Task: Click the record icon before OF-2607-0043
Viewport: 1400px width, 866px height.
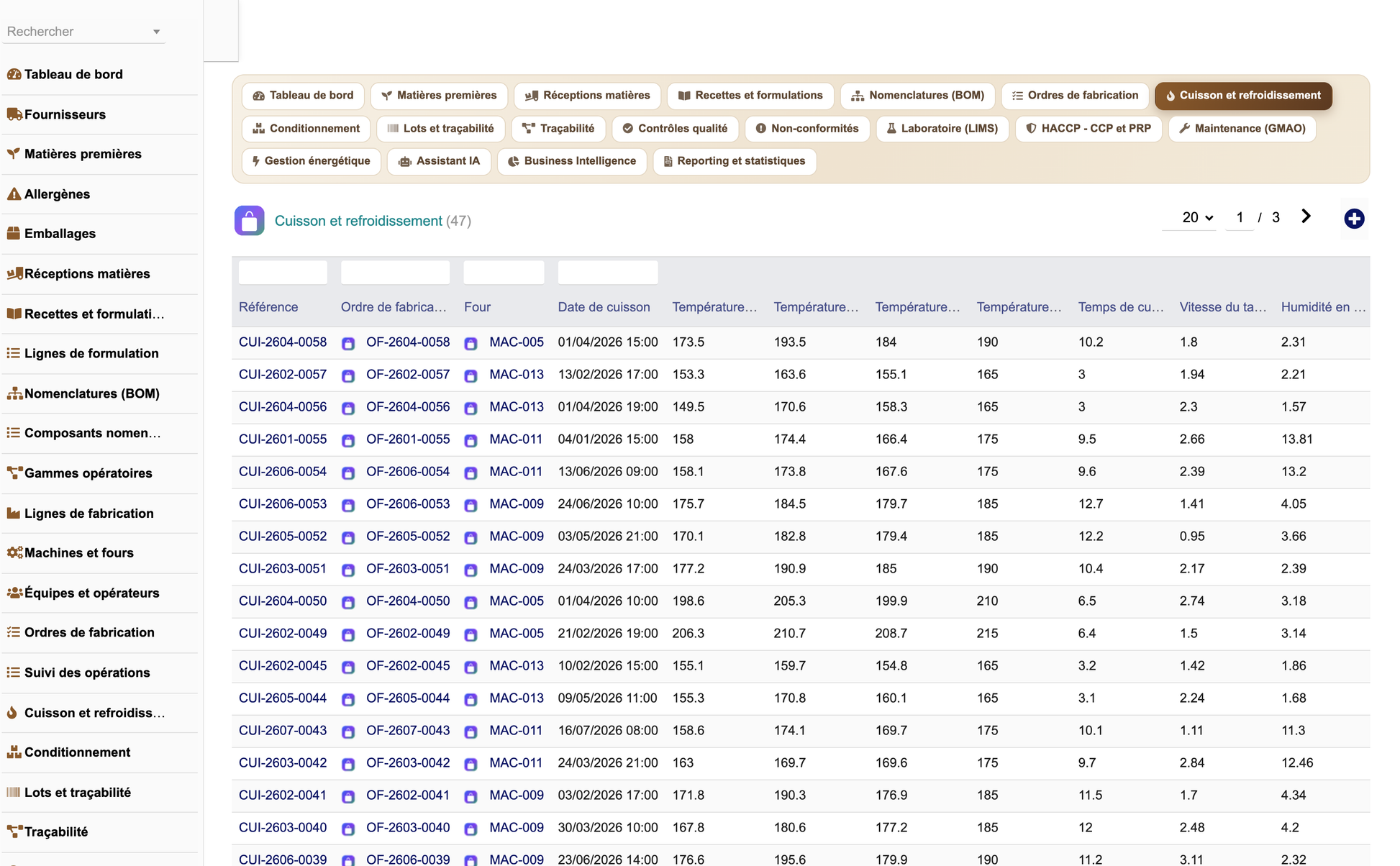Action: [348, 731]
